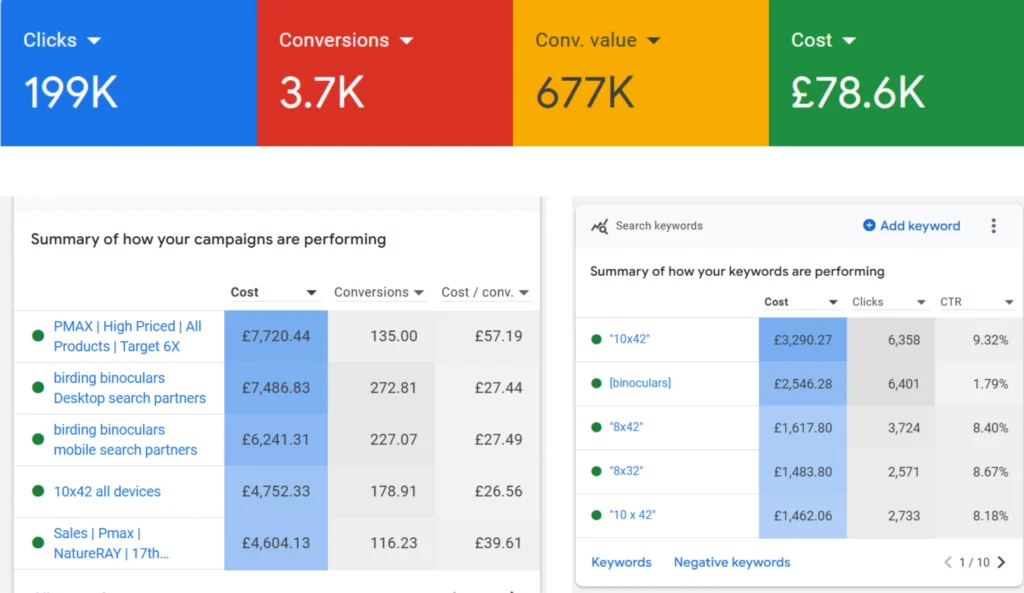Click green status dot for "10x42" keyword
This screenshot has width=1024, height=593.
596,340
